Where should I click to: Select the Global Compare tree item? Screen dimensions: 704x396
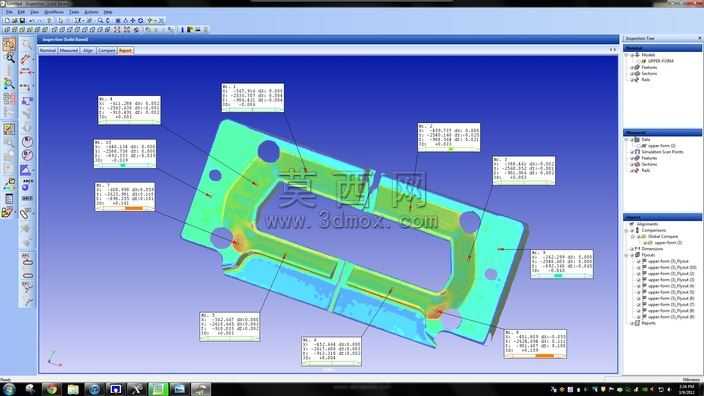pyautogui.click(x=663, y=237)
